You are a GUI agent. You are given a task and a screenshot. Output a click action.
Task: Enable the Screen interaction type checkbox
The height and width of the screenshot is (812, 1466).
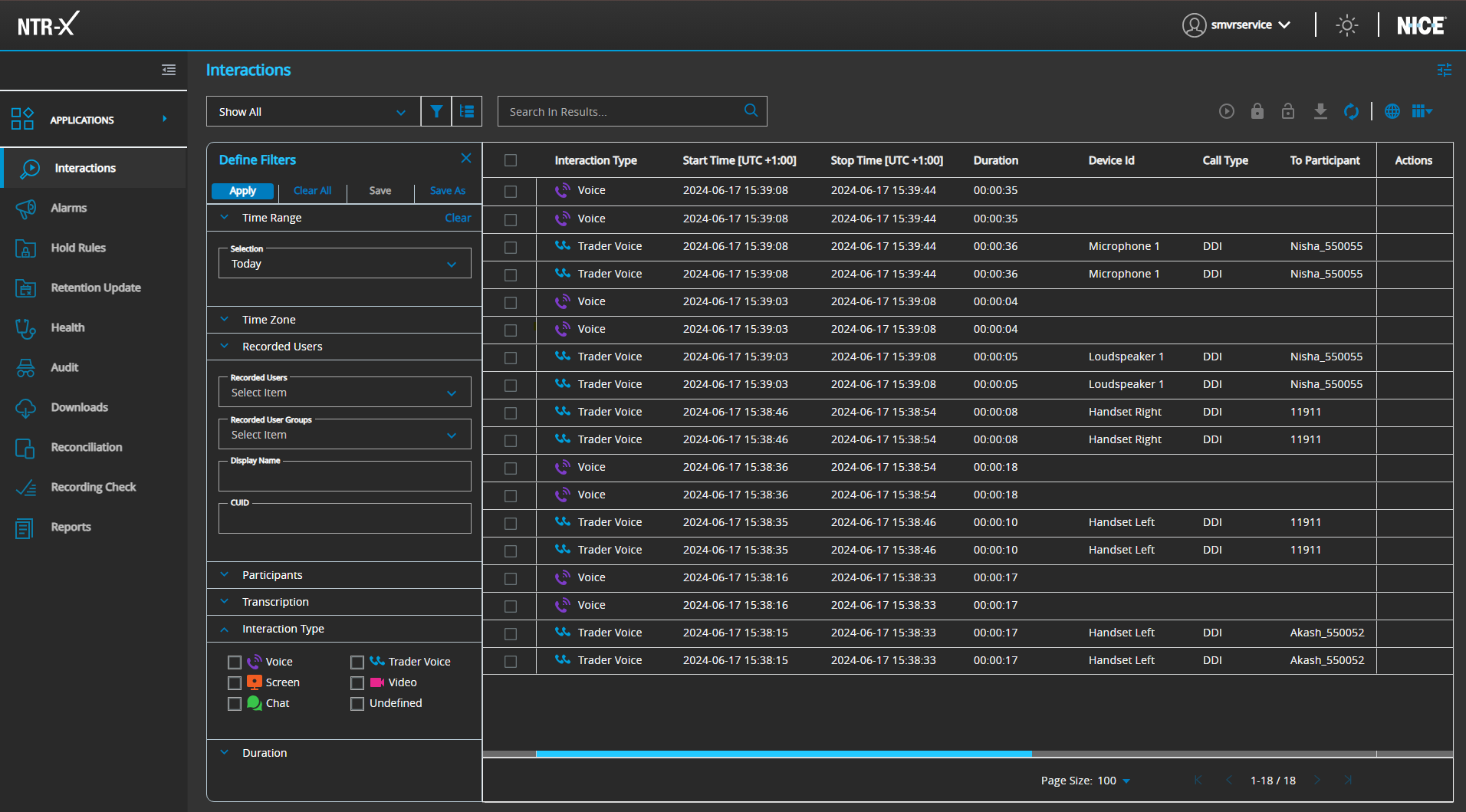click(235, 682)
